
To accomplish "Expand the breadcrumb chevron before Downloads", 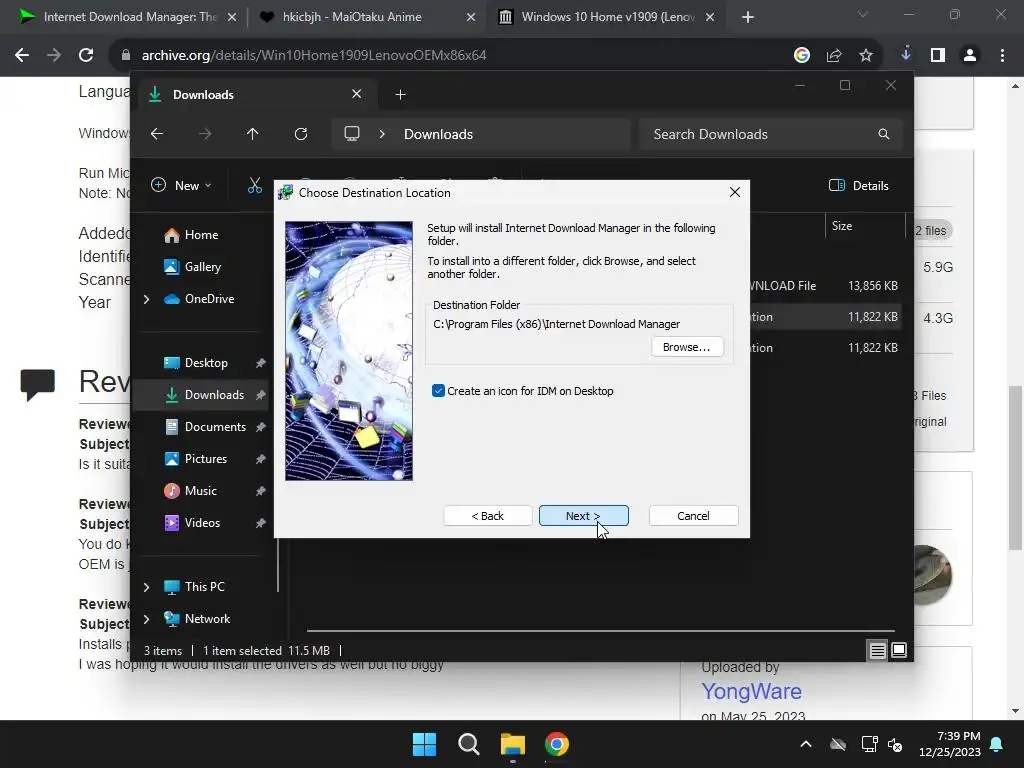I will point(382,134).
